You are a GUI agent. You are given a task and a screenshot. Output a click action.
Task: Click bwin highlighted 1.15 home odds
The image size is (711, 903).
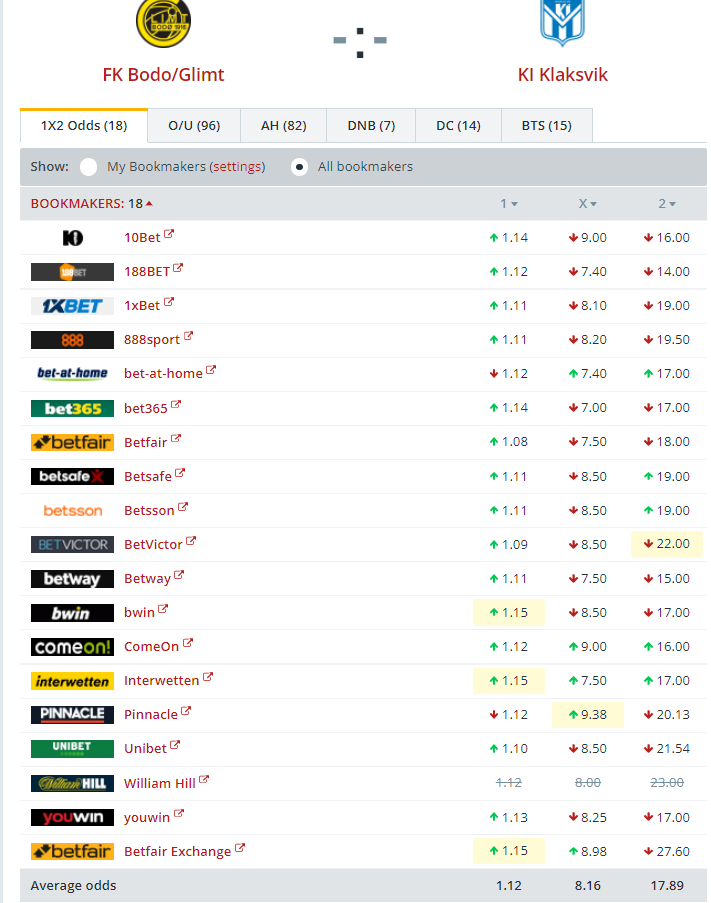click(509, 613)
